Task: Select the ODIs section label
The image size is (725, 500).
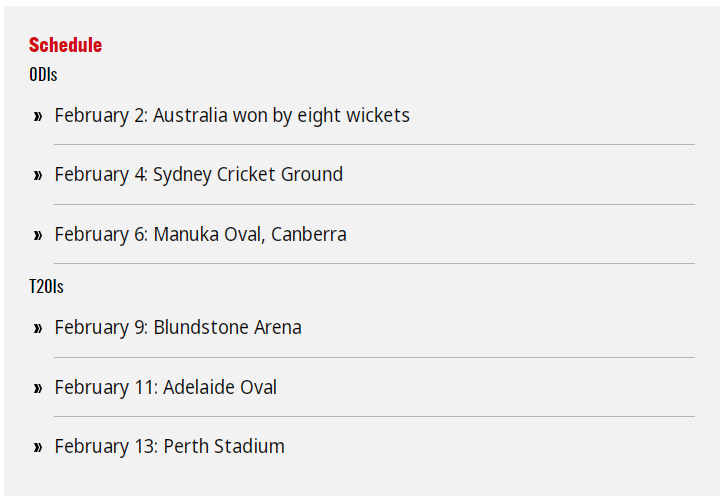Action: tap(43, 75)
